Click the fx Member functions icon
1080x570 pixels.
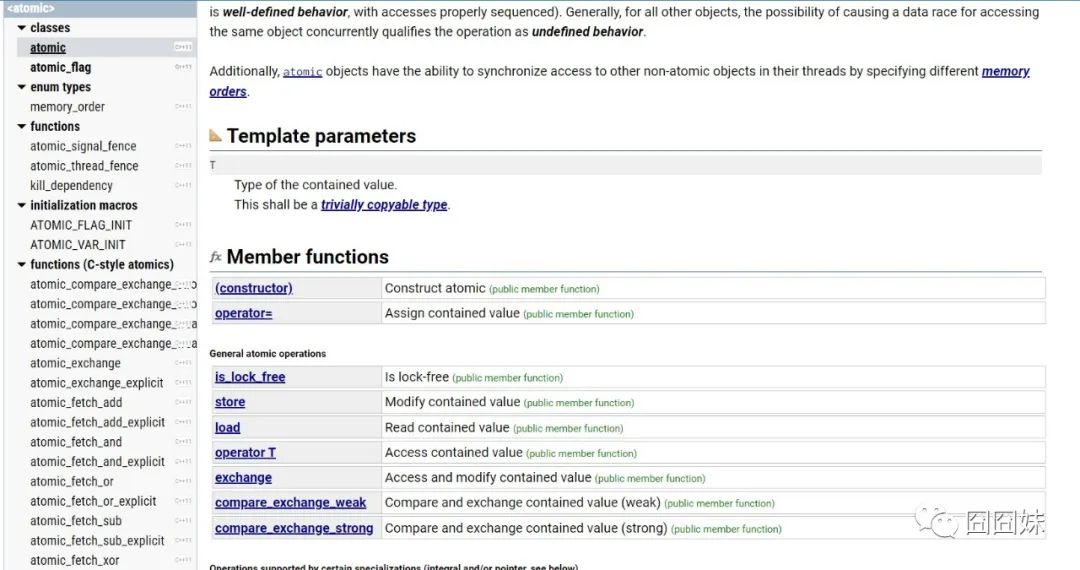216,257
